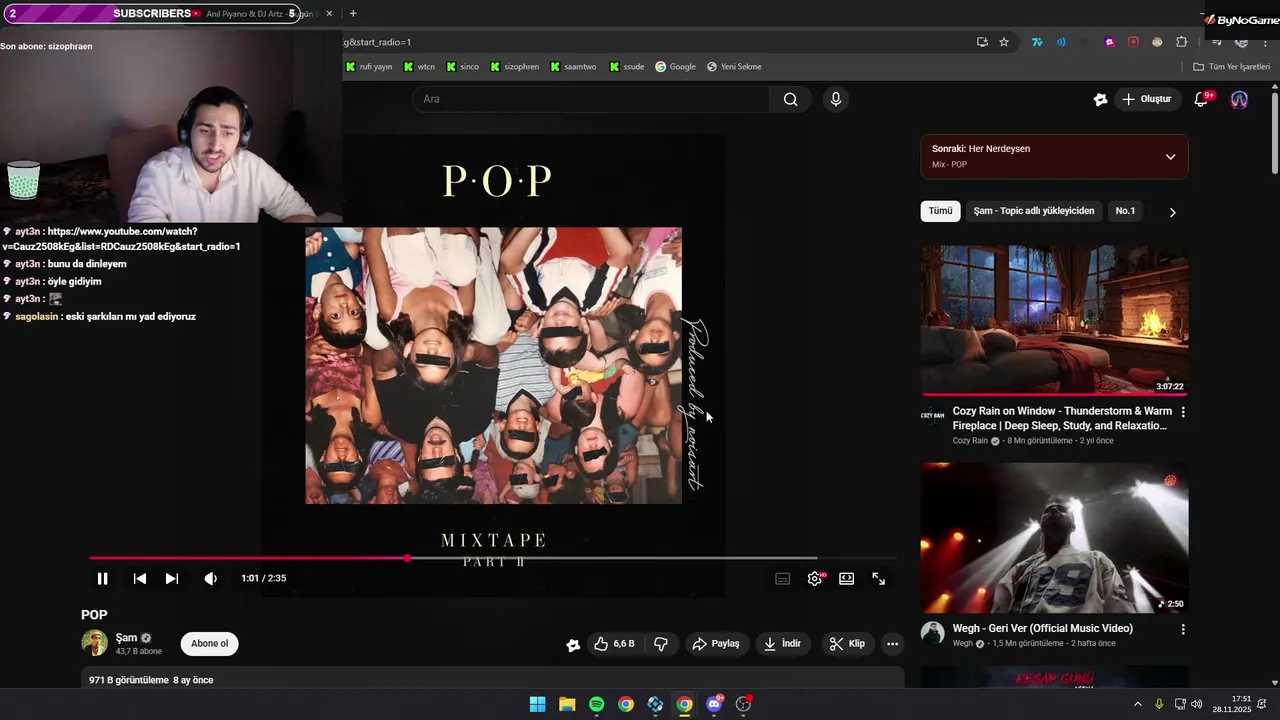Dislike the POP video

point(661,644)
